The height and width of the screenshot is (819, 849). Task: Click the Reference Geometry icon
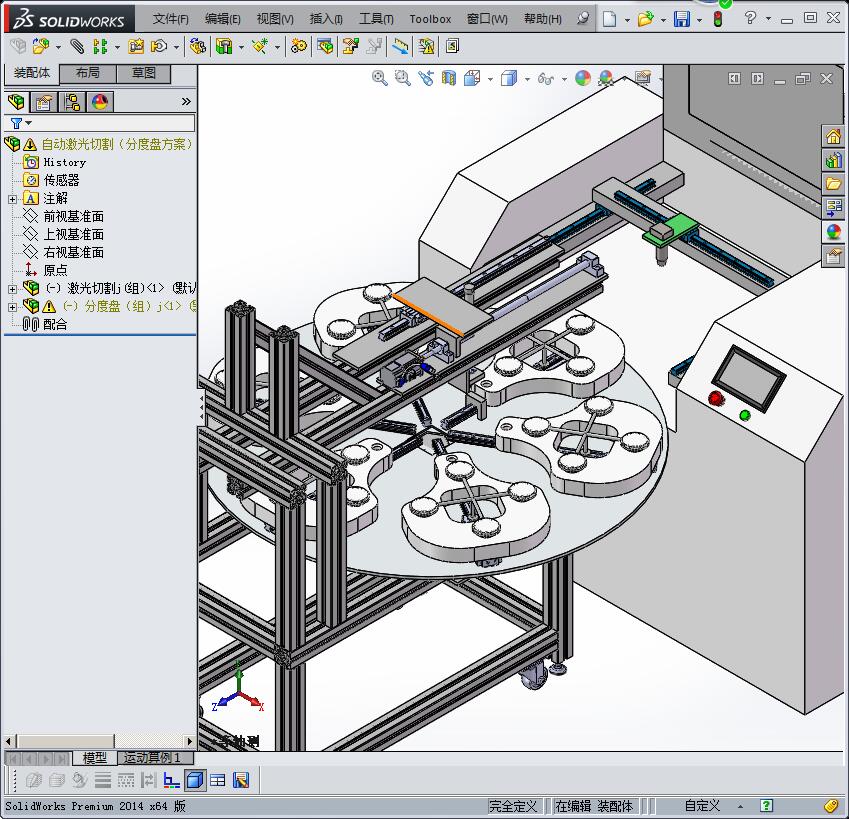pos(260,47)
